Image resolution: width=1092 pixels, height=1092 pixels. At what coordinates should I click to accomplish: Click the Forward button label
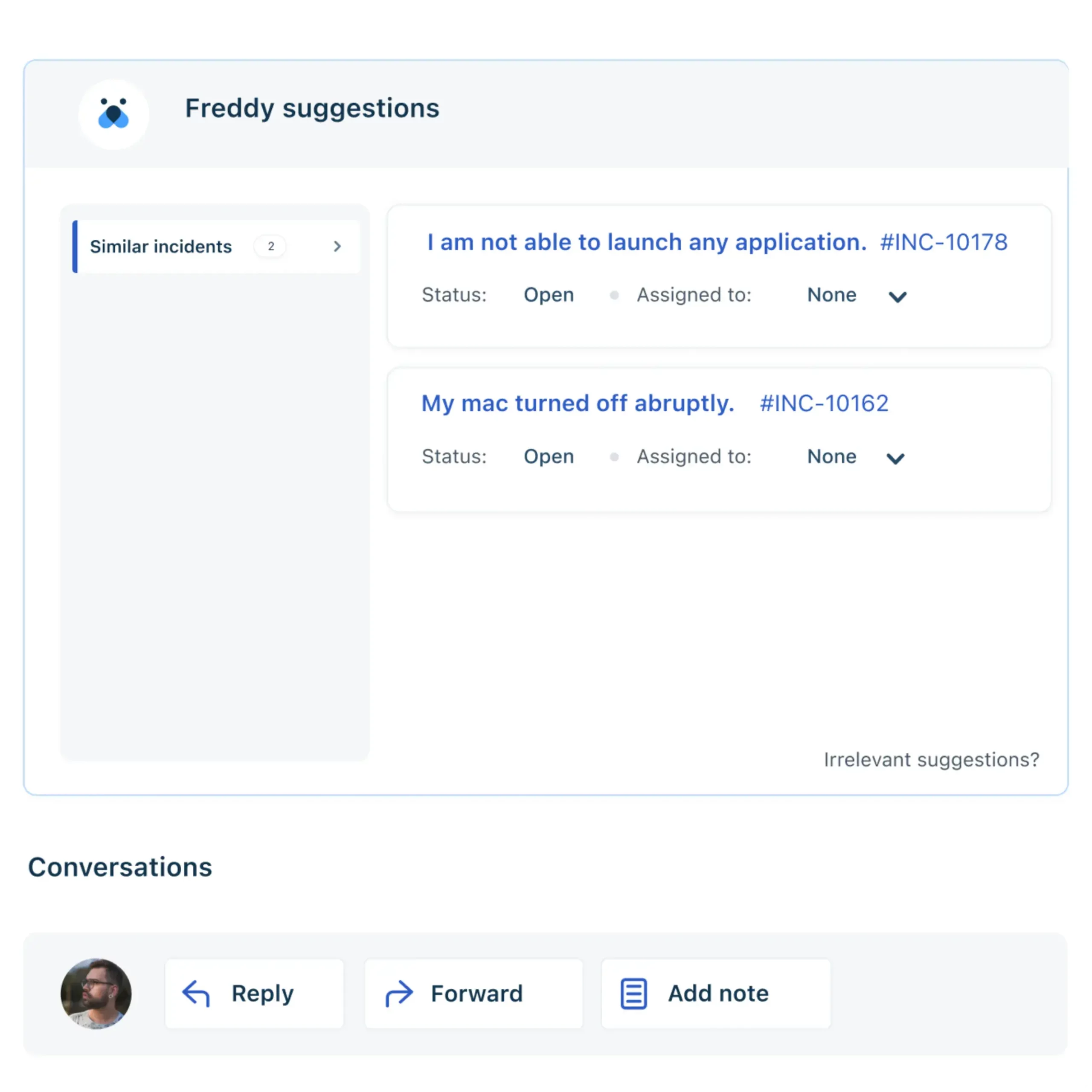click(476, 993)
